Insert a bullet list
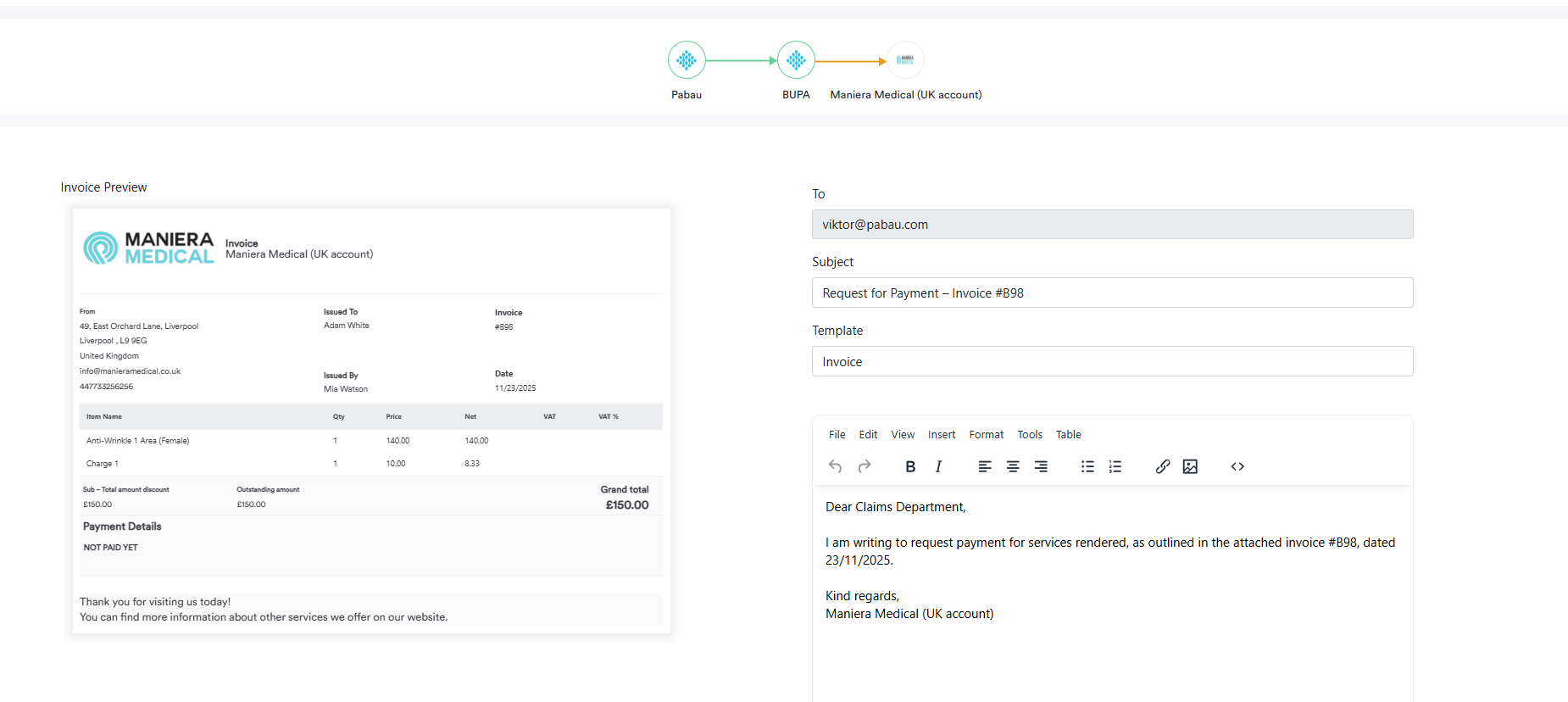Viewport: 1568px width, 702px height. click(x=1087, y=466)
